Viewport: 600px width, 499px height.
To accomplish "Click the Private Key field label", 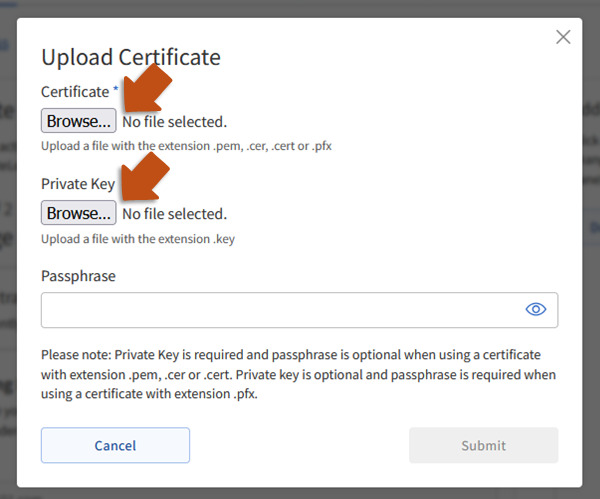I will (78, 184).
